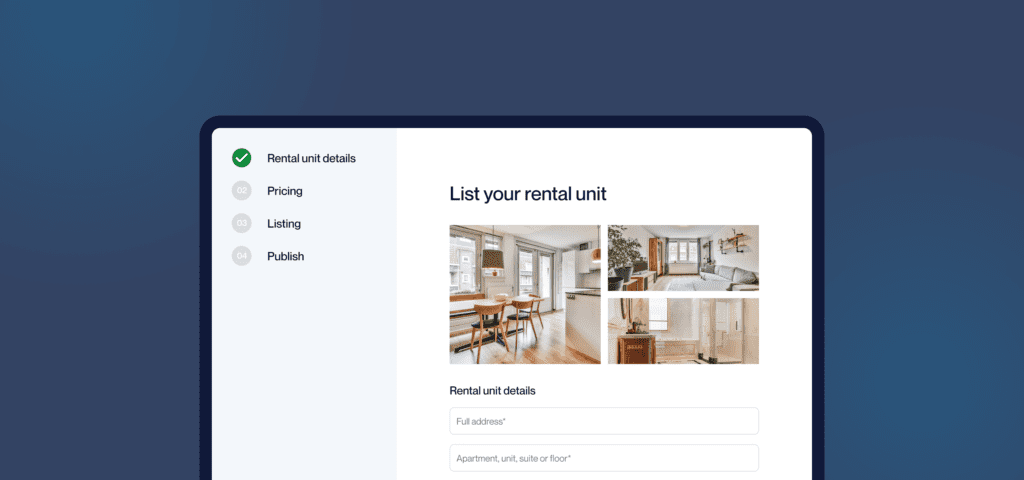The height and width of the screenshot is (480, 1024).
Task: Click the 04 step circle
Action: pyautogui.click(x=242, y=256)
